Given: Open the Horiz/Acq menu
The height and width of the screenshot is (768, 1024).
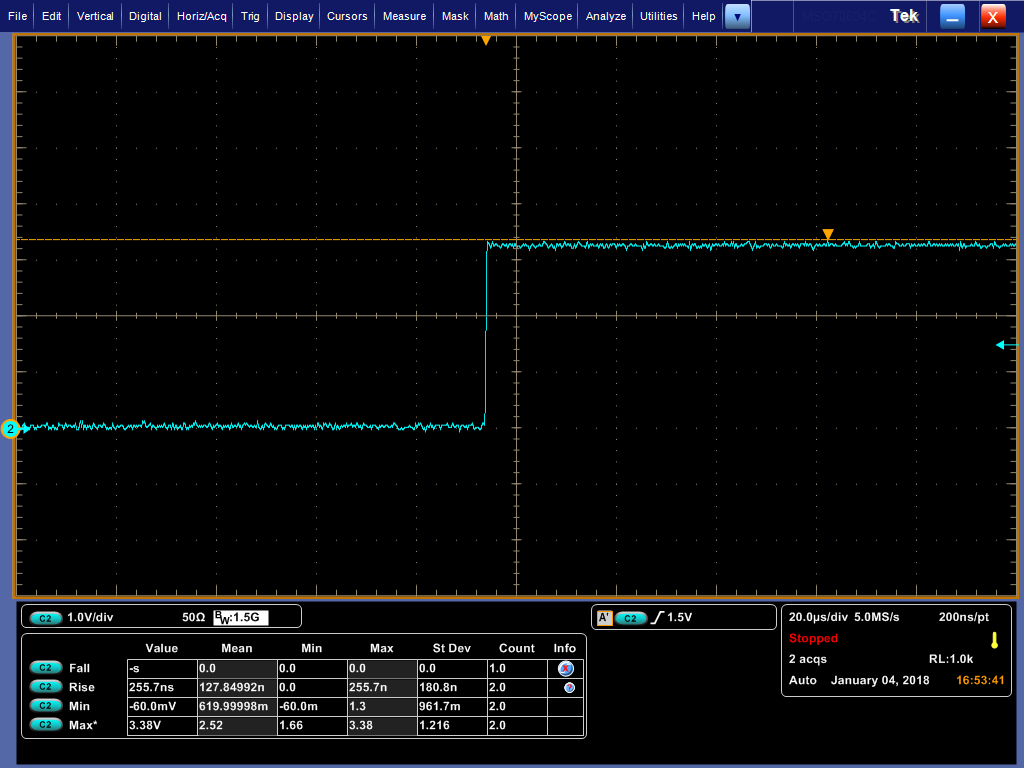Looking at the screenshot, I should [202, 16].
